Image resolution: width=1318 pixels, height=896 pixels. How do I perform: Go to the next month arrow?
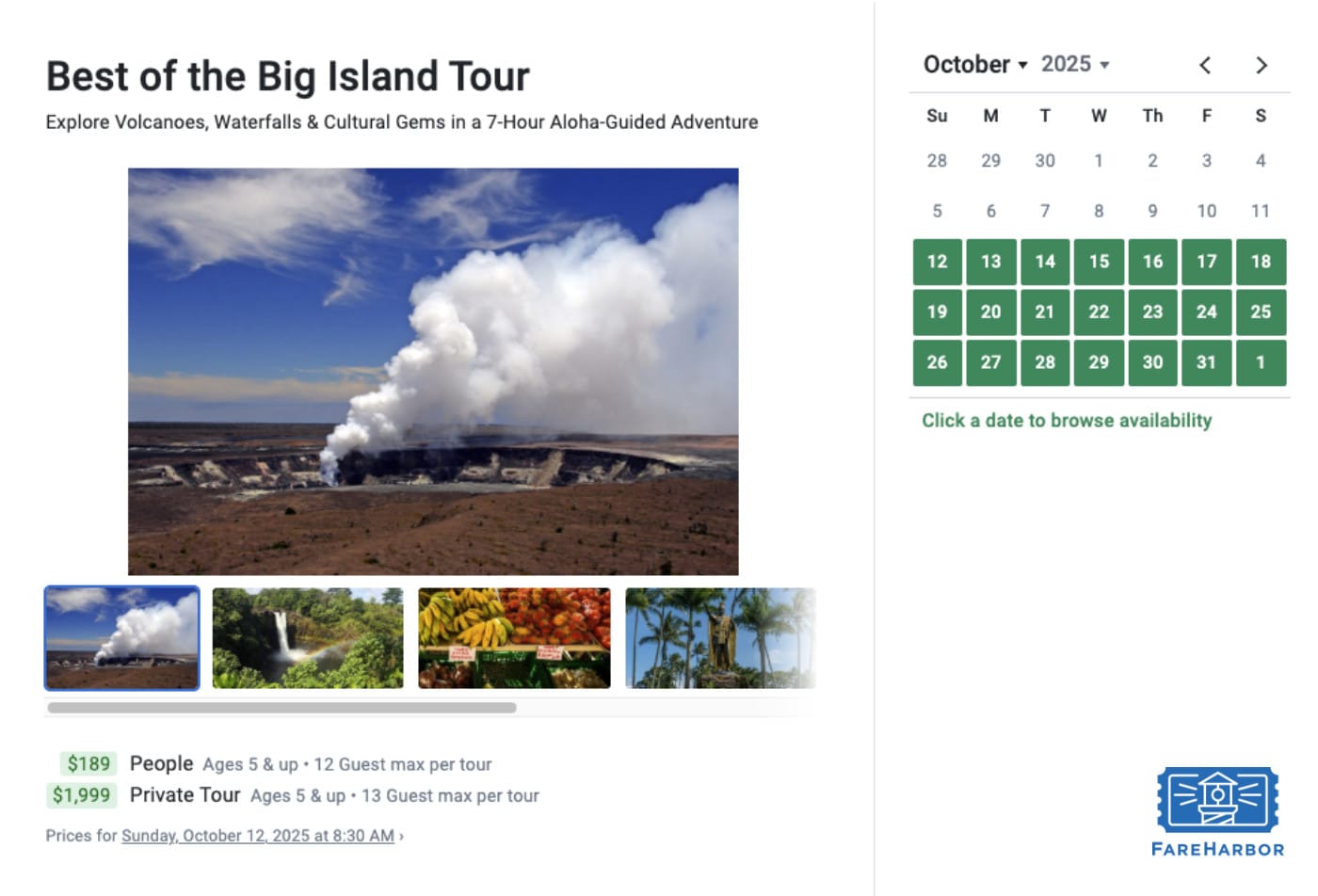1262,65
